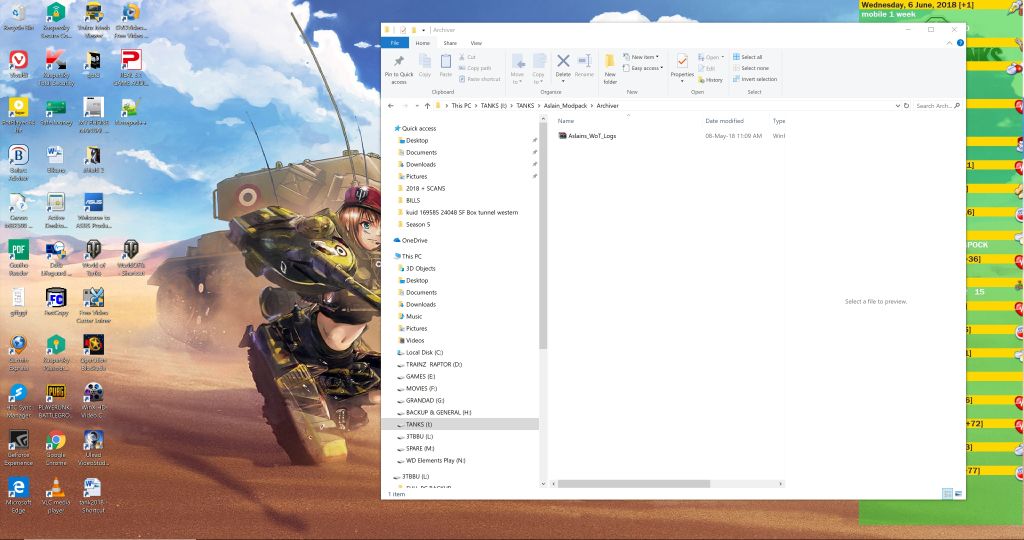Click History in the Open group
The image size is (1024, 540).
[x=710, y=80]
